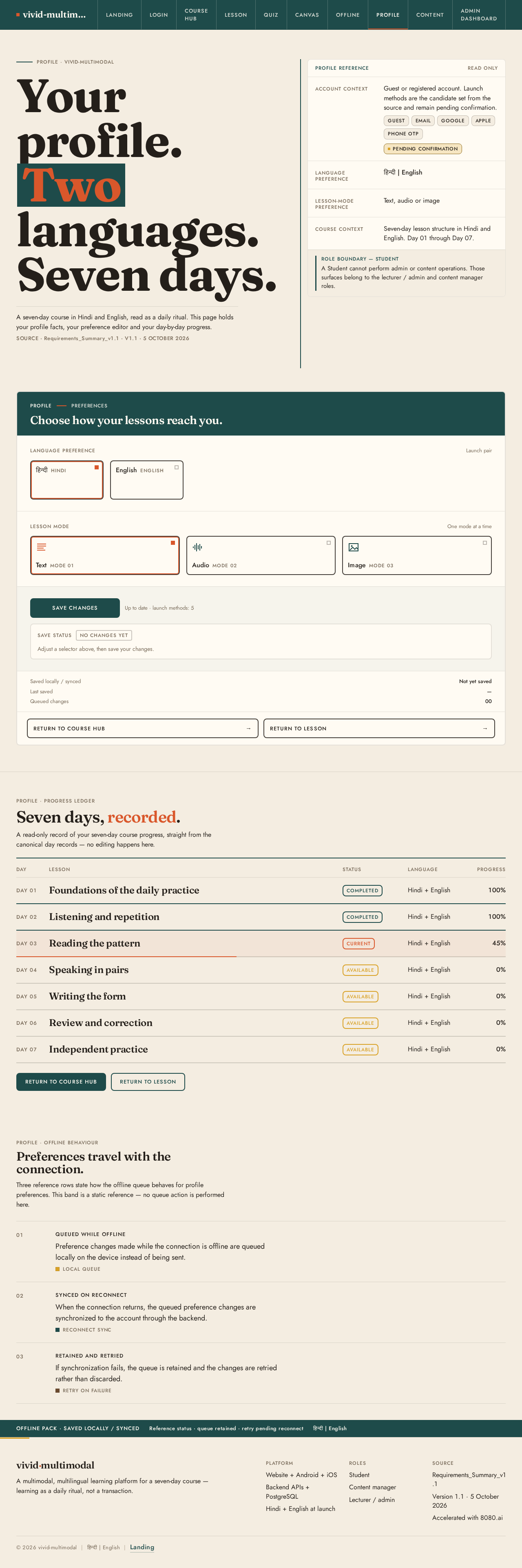The height and width of the screenshot is (1568, 522).
Task: Click the Google launch method chip
Action: click(453, 121)
